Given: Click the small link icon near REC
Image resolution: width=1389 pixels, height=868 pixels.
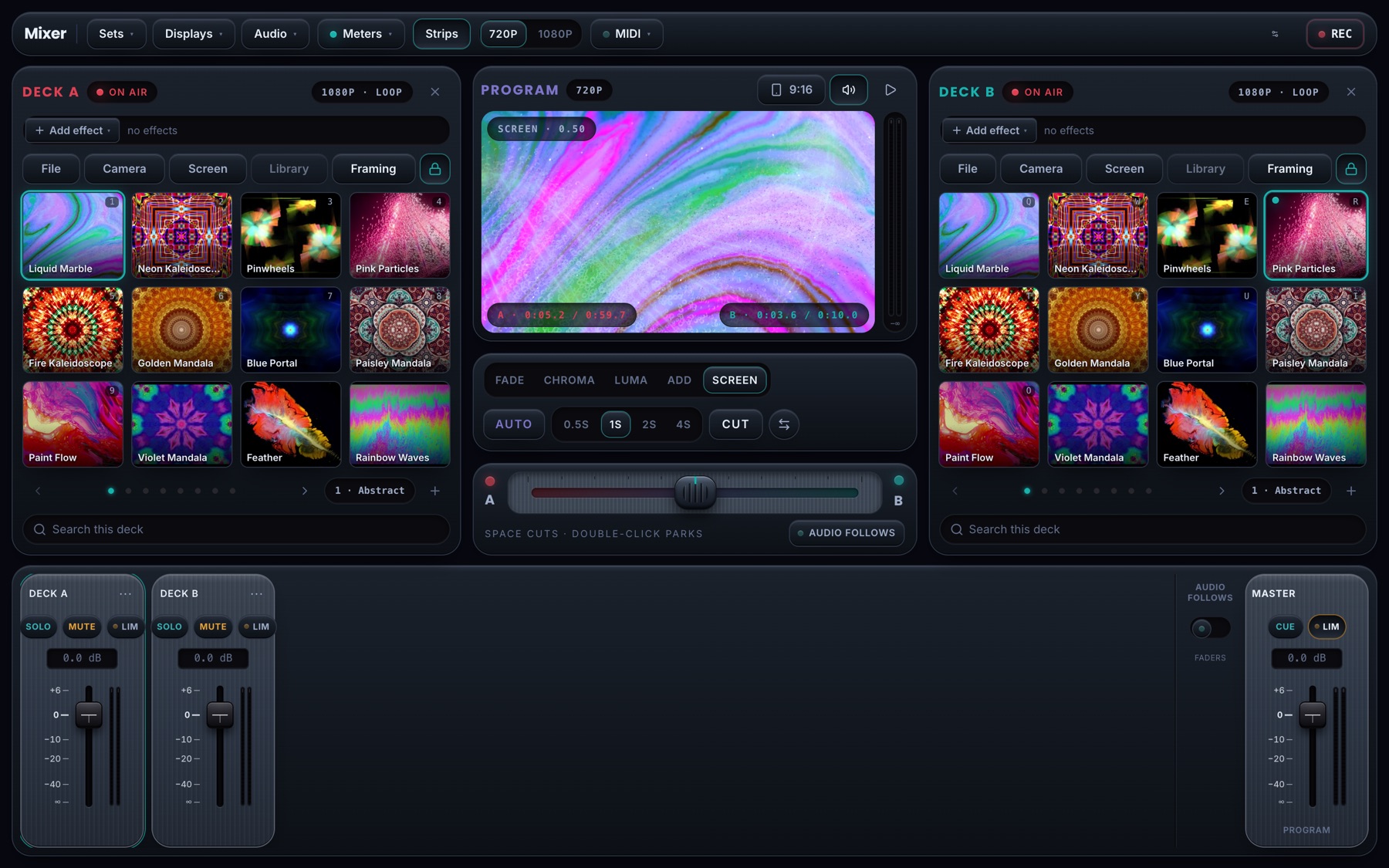Looking at the screenshot, I should pos(1275,34).
